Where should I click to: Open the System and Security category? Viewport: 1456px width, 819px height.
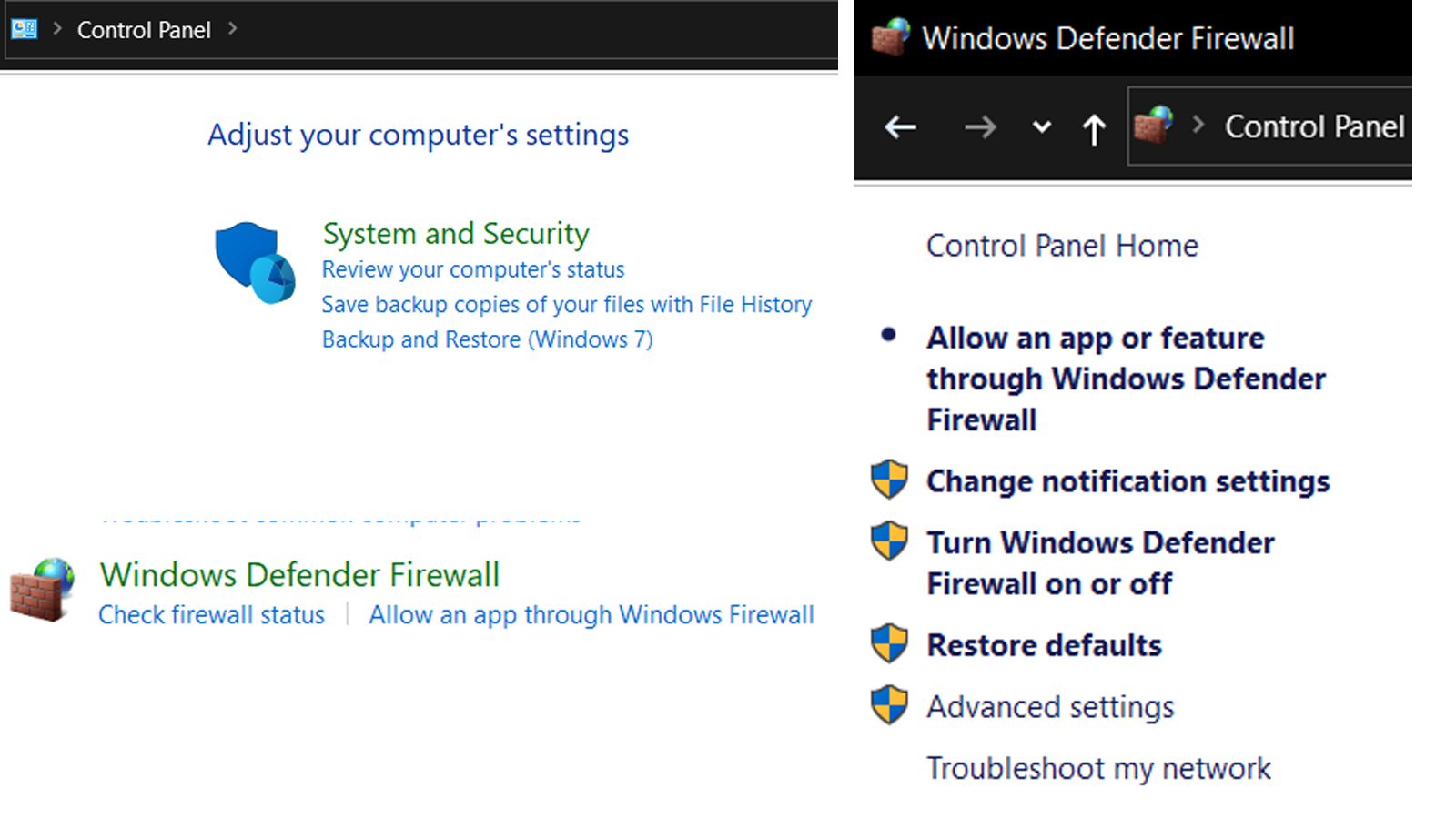point(456,234)
